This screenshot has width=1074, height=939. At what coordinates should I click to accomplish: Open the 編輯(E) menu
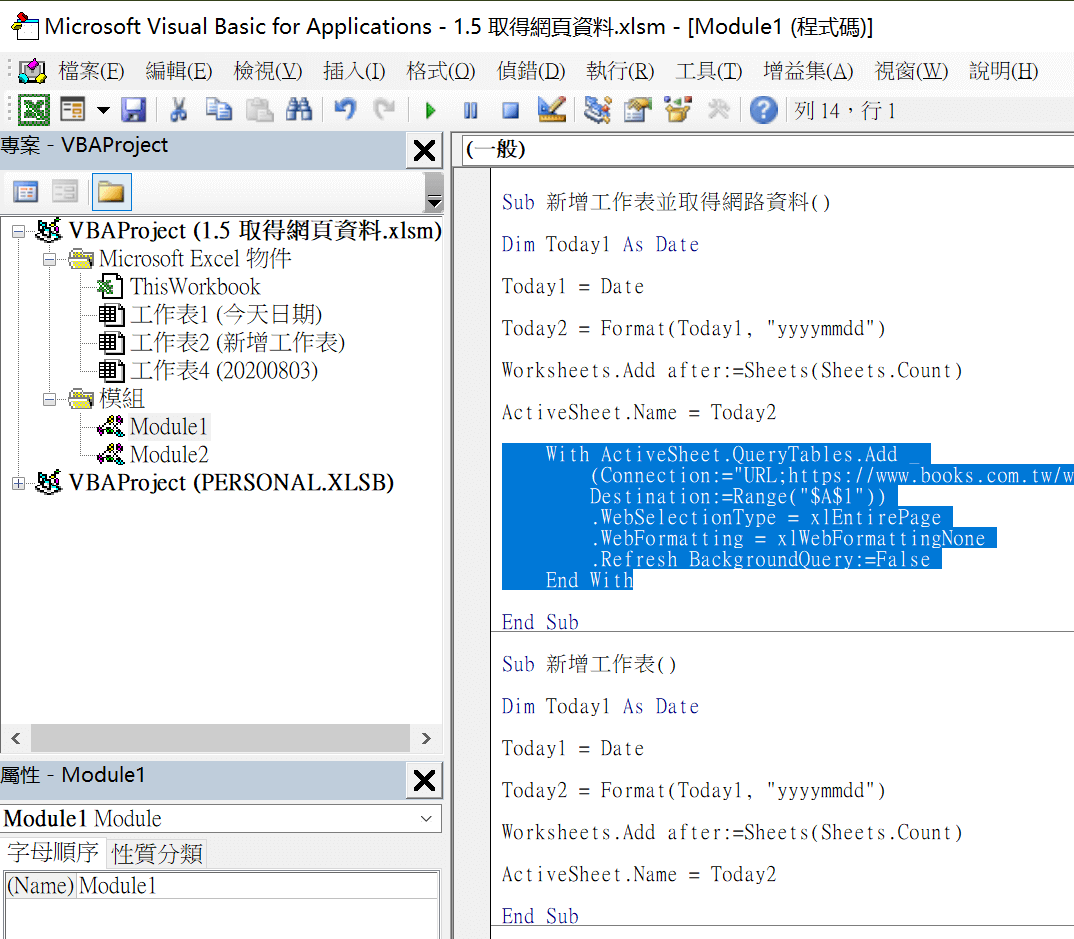click(179, 71)
